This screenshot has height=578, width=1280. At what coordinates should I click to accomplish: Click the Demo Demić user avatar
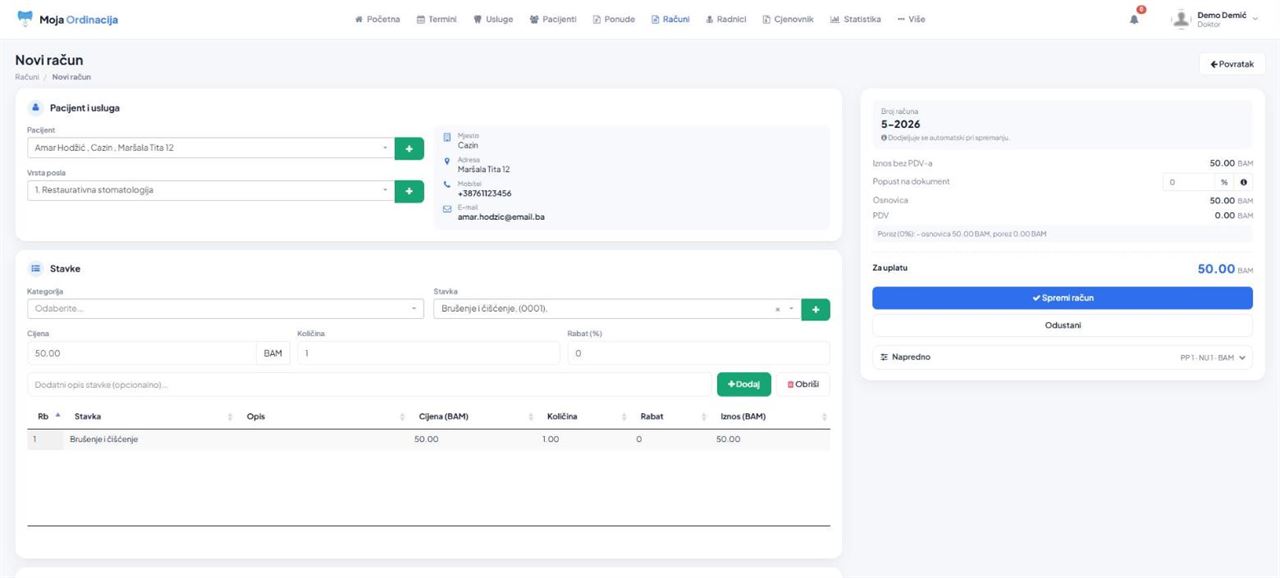coord(1181,19)
